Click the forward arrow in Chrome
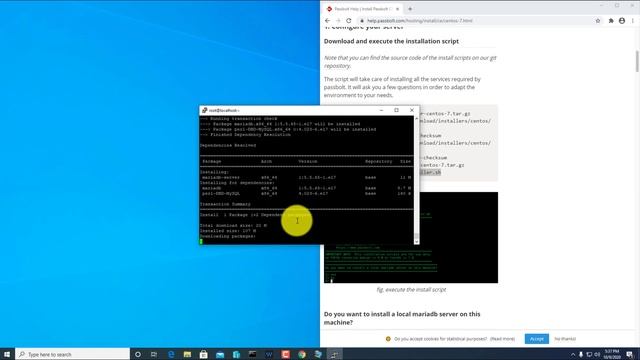Screen dimensions: 640x360 (x=338, y=21)
